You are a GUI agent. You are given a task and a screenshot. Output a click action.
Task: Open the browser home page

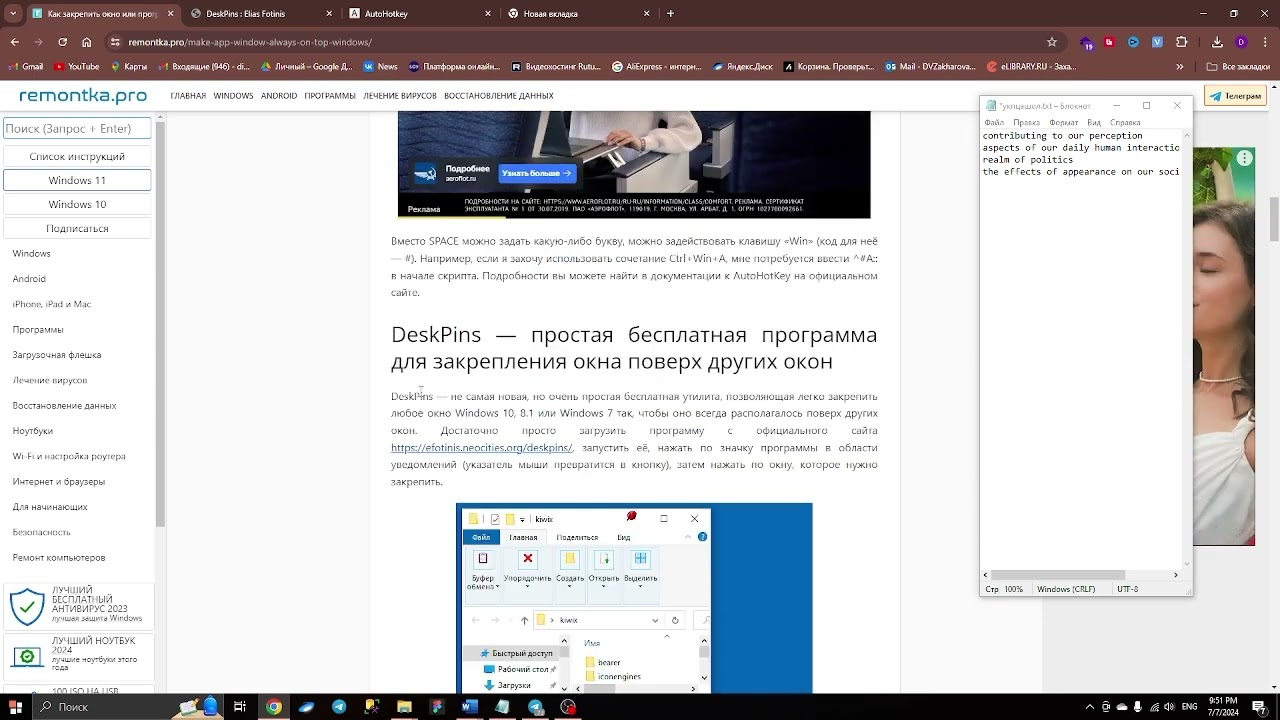(87, 42)
